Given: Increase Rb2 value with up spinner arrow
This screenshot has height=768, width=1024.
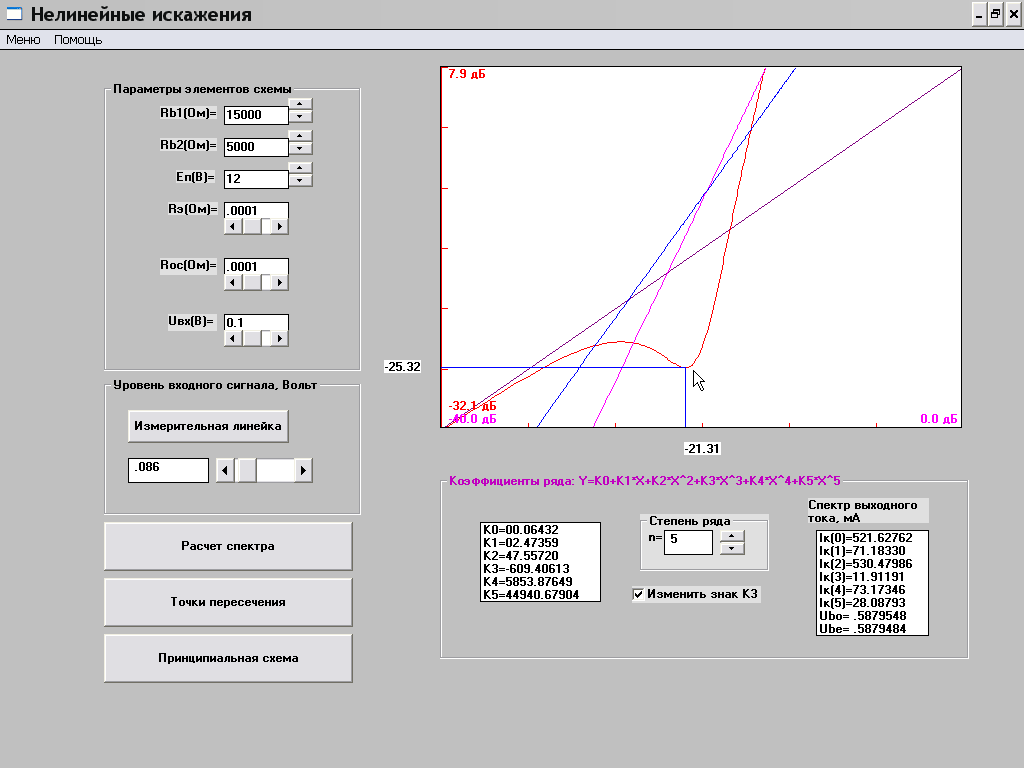Looking at the screenshot, I should 300,135.
